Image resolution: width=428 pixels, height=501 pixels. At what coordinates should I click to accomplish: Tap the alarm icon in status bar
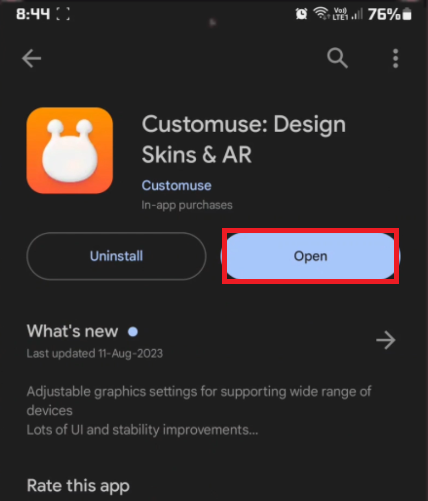click(x=301, y=14)
